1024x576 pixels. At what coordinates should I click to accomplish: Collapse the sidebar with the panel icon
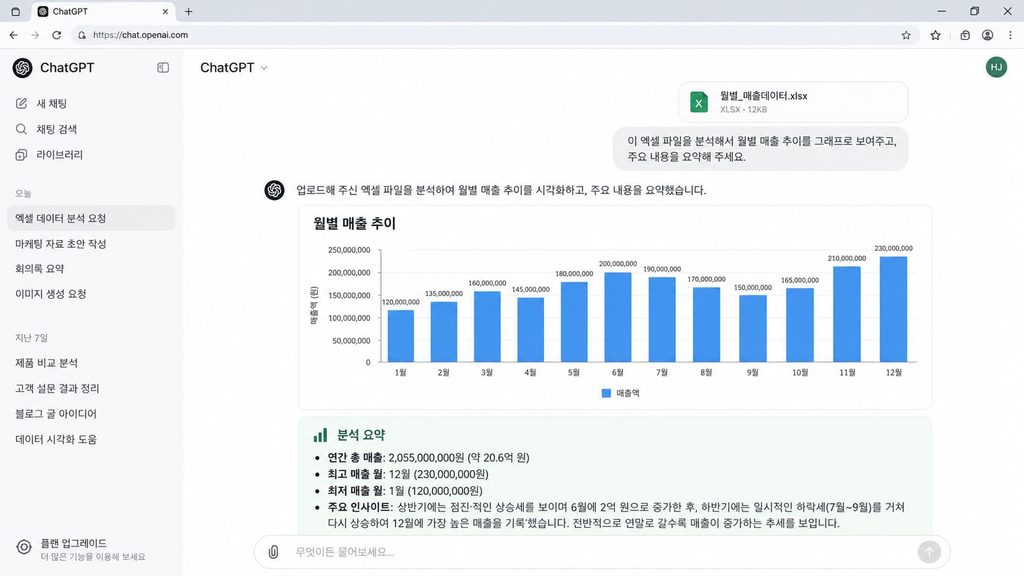(163, 67)
